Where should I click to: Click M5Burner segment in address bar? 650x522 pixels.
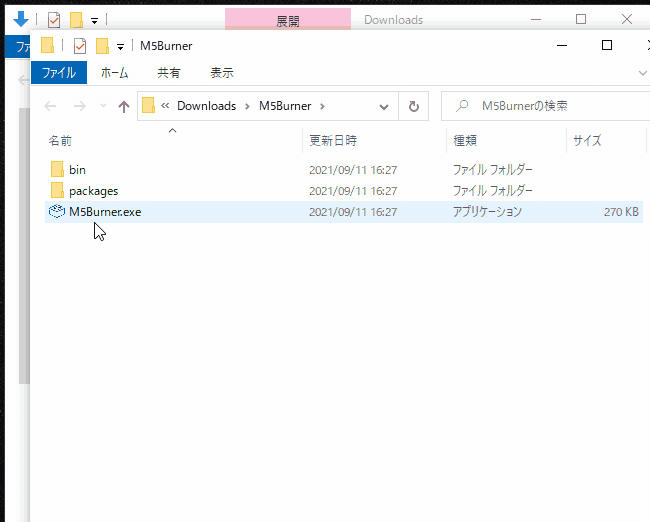(285, 106)
